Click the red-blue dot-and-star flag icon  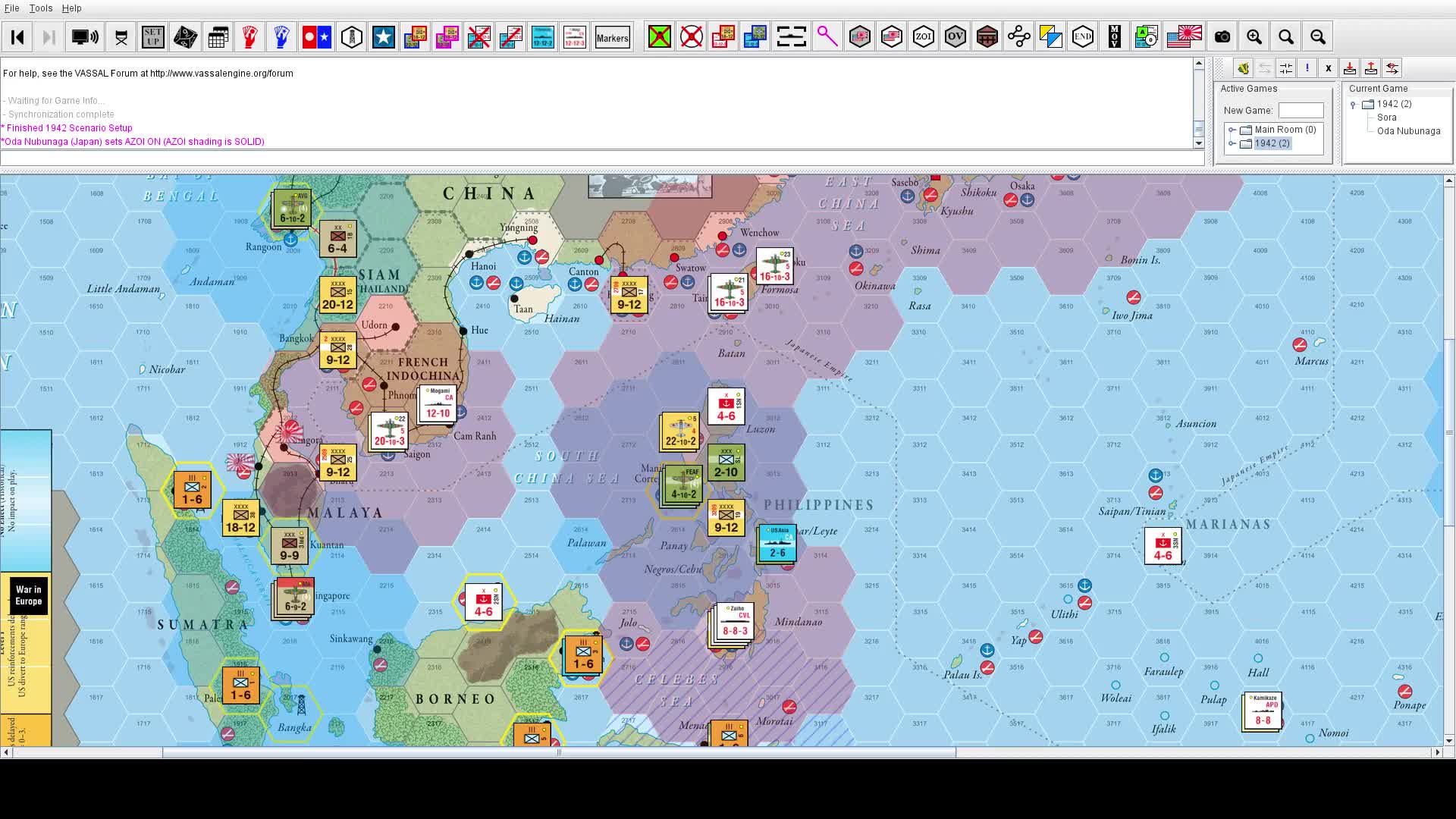[317, 37]
